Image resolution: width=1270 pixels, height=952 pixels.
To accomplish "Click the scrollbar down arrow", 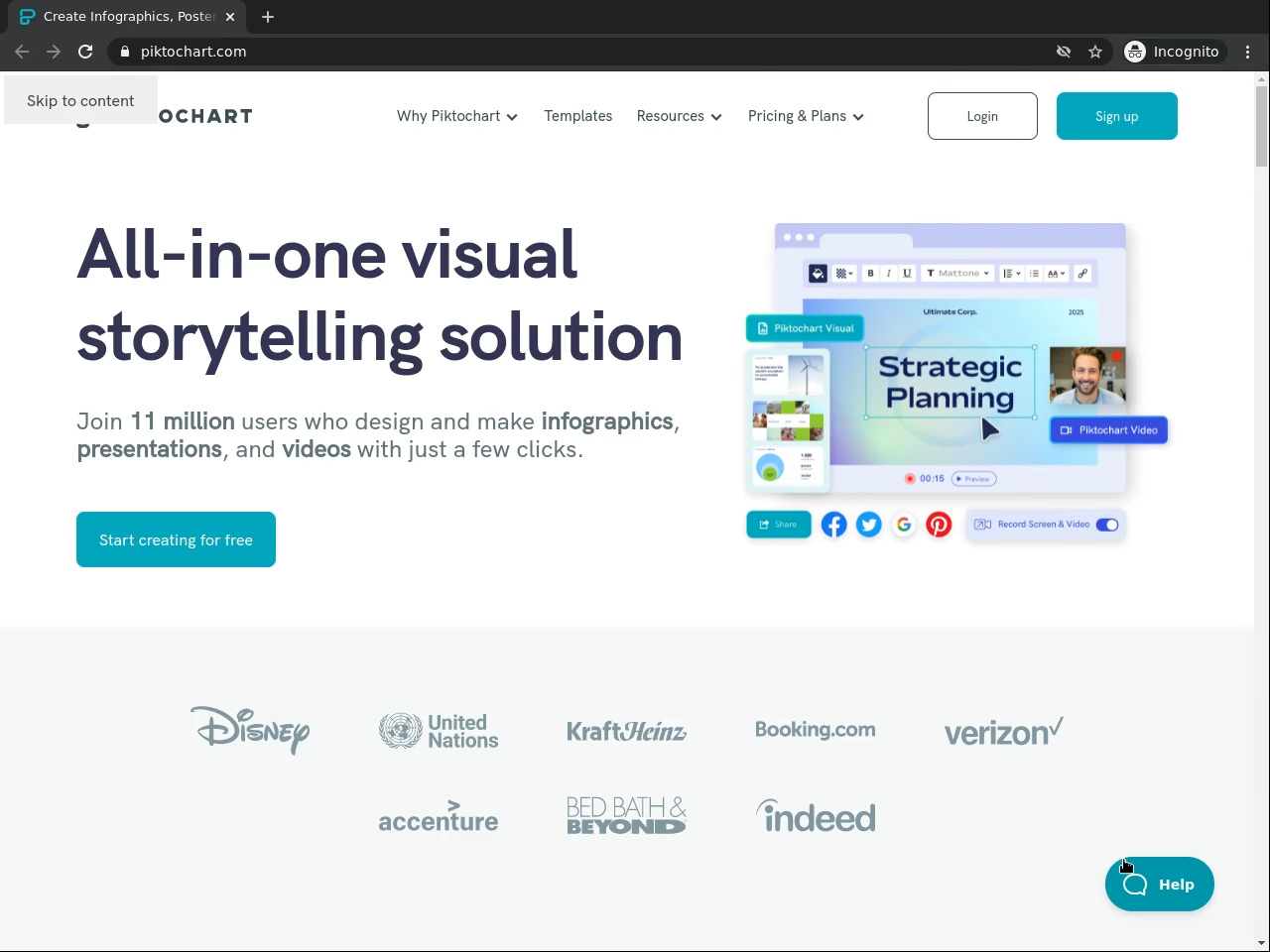I will point(1262,943).
